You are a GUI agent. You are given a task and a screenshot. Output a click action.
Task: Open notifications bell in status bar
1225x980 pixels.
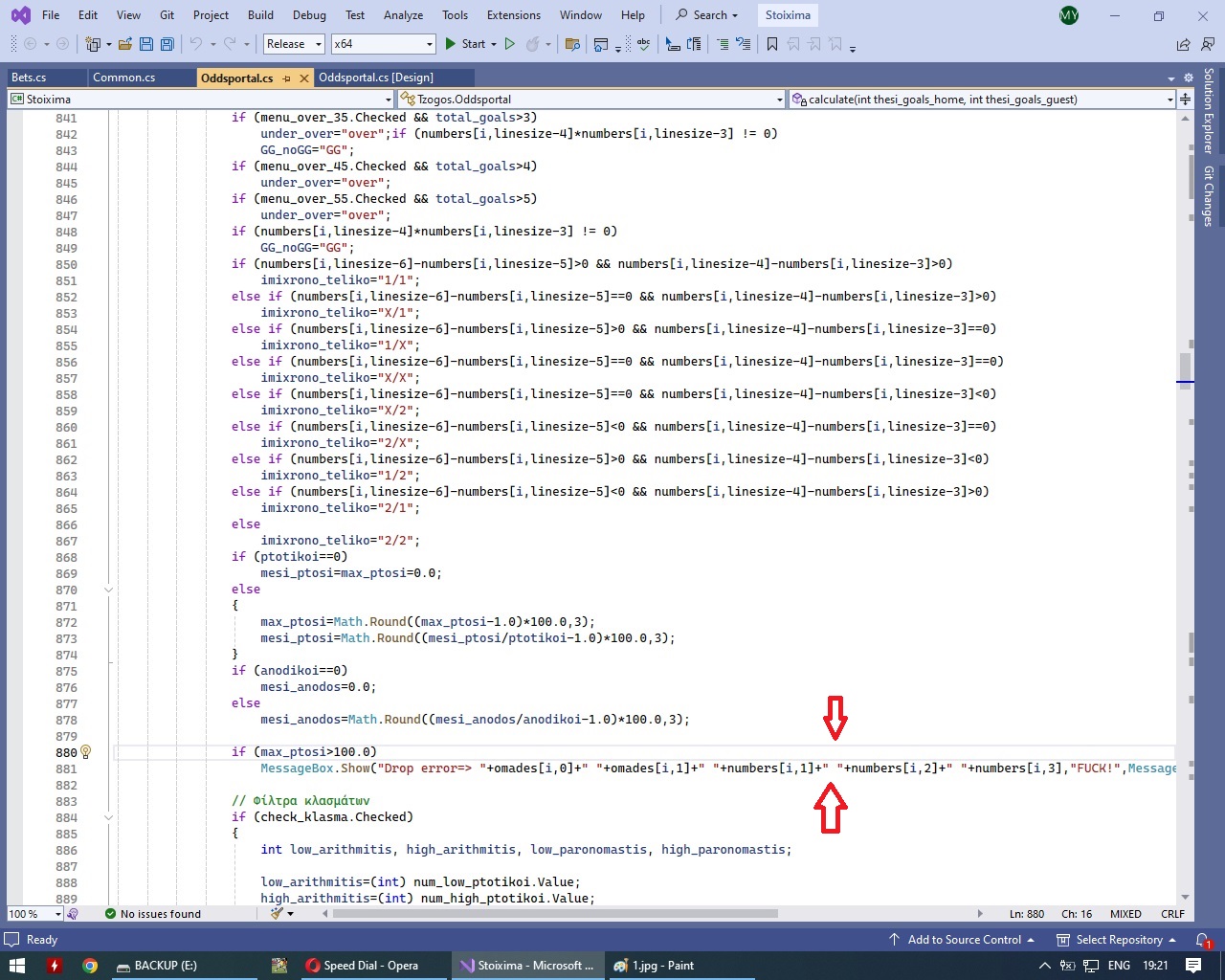1204,940
